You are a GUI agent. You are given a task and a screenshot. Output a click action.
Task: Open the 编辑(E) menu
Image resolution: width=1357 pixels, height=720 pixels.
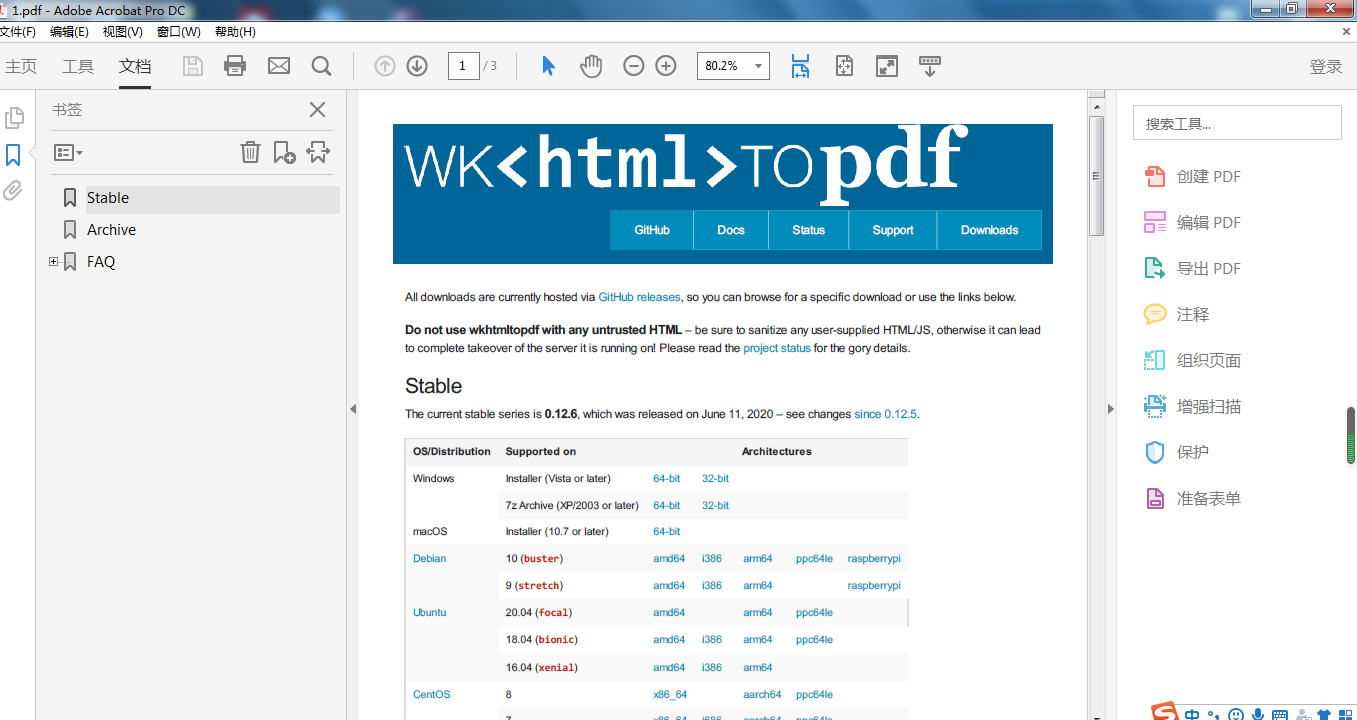coord(69,32)
